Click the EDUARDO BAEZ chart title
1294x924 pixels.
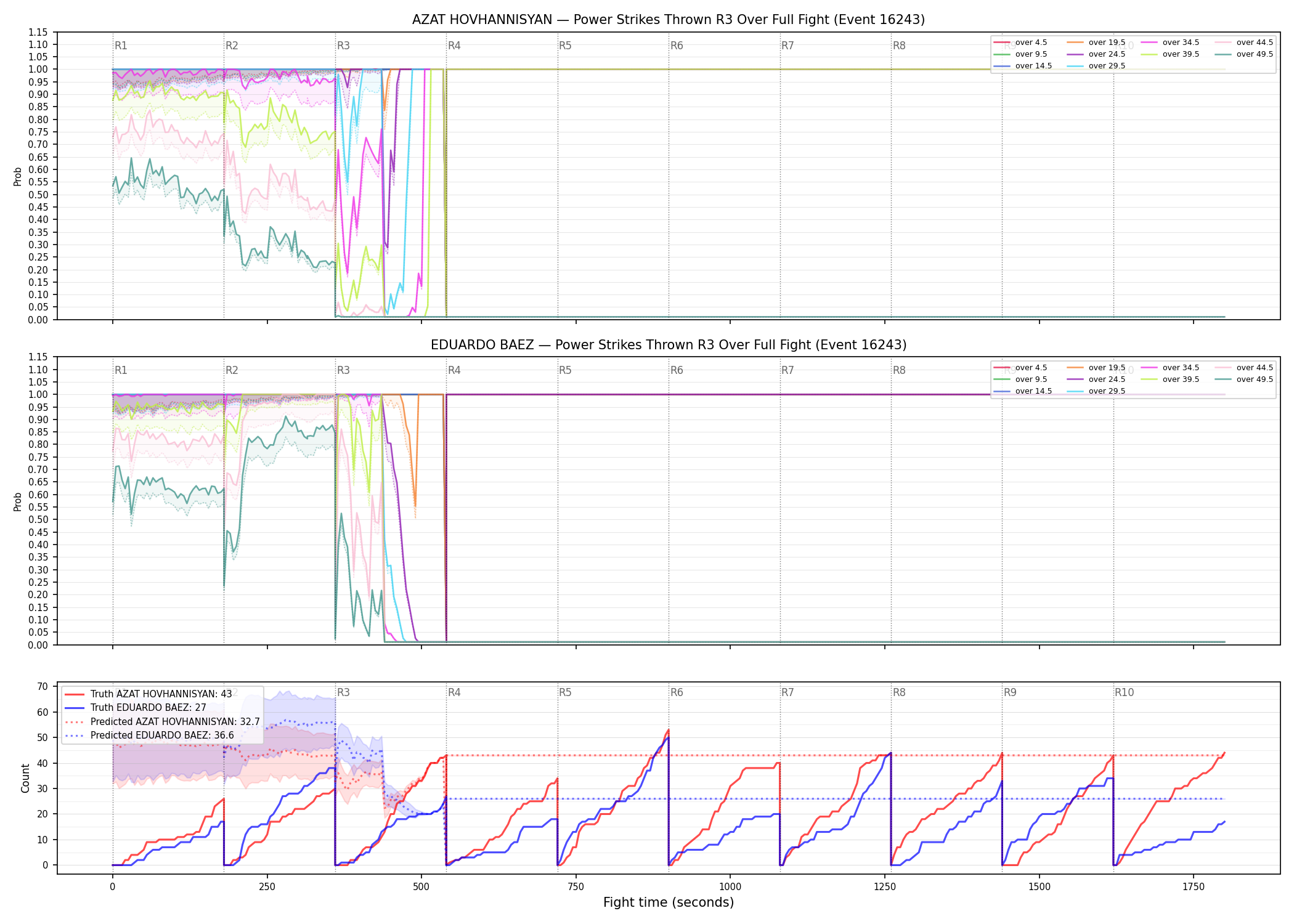(x=669, y=345)
